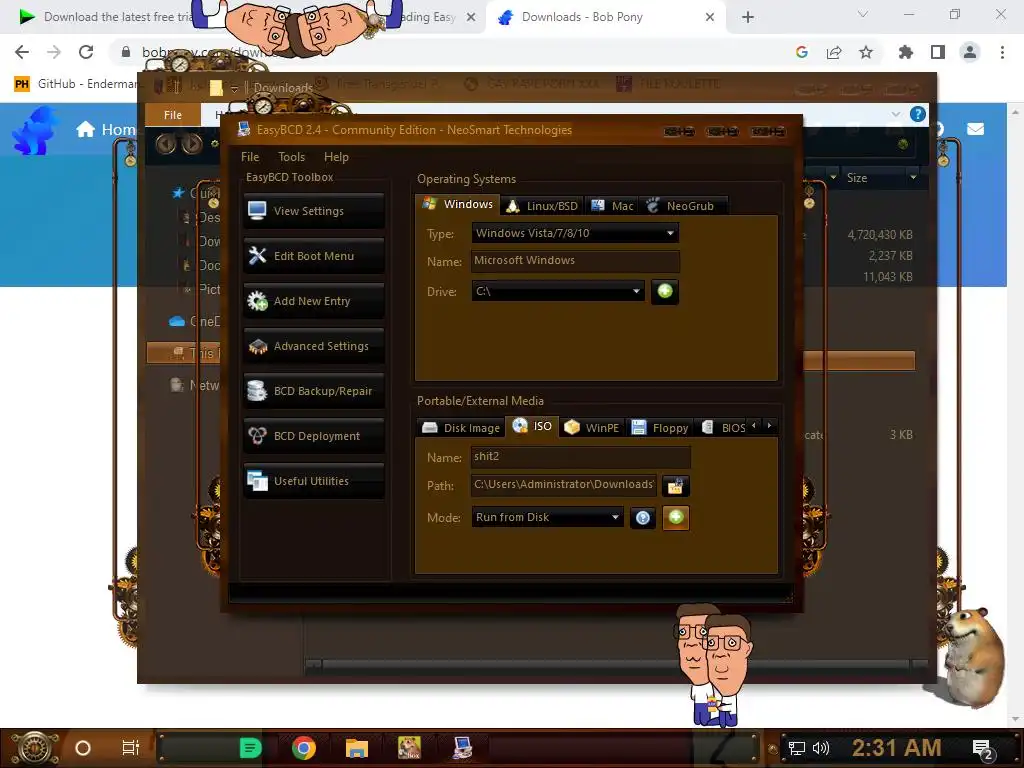
Task: Toggle Chrome side panel icon
Action: (x=938, y=52)
